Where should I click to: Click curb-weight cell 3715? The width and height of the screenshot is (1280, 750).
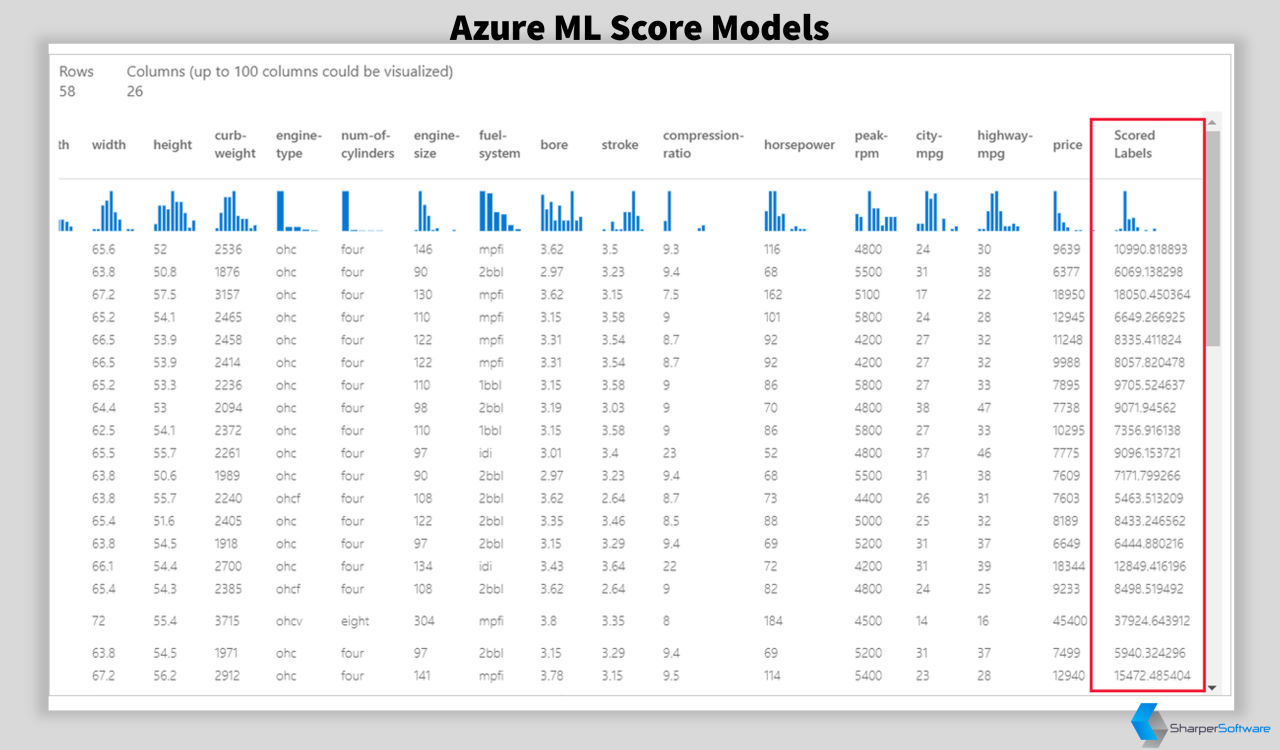tap(227, 621)
